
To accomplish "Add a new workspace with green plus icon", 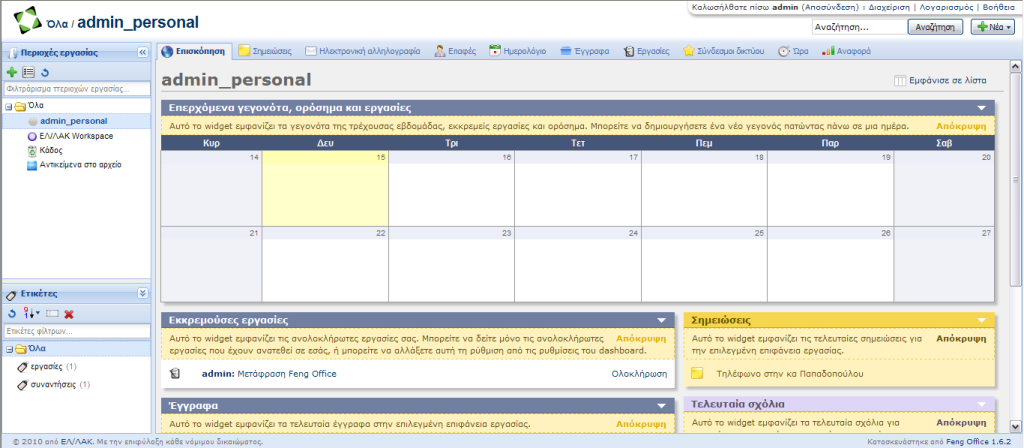I will (x=12, y=72).
